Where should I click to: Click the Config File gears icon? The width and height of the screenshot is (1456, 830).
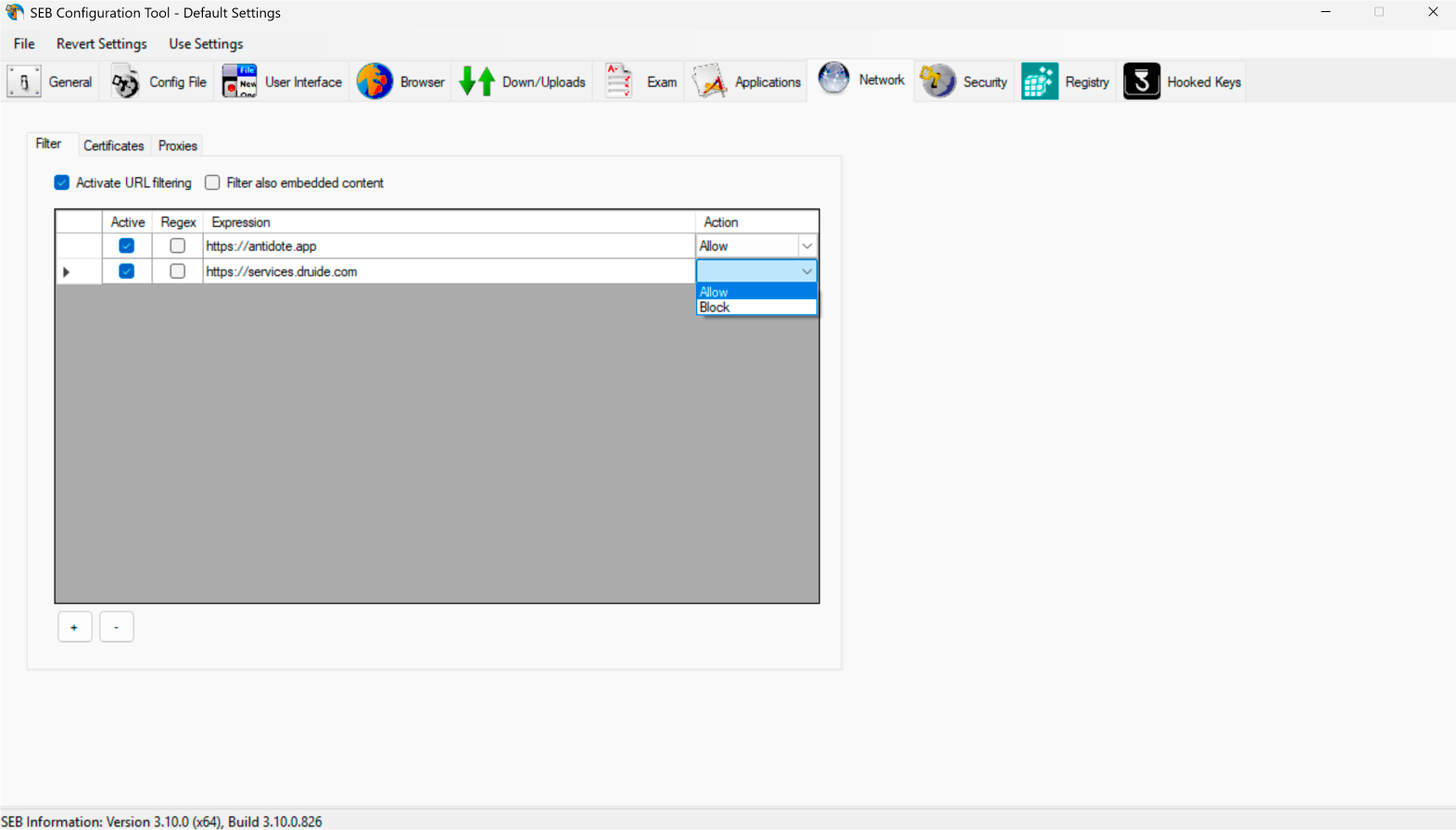(125, 82)
